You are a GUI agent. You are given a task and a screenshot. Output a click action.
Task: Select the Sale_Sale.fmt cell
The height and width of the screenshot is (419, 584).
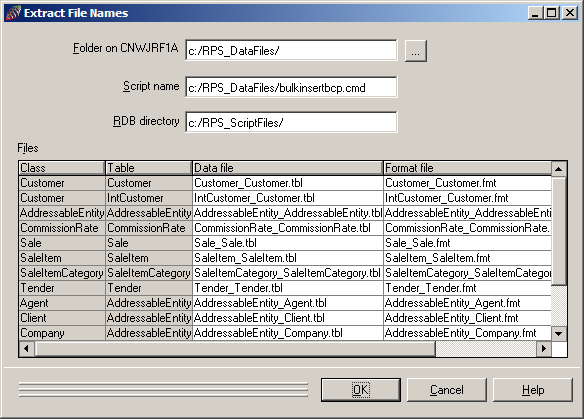click(467, 243)
